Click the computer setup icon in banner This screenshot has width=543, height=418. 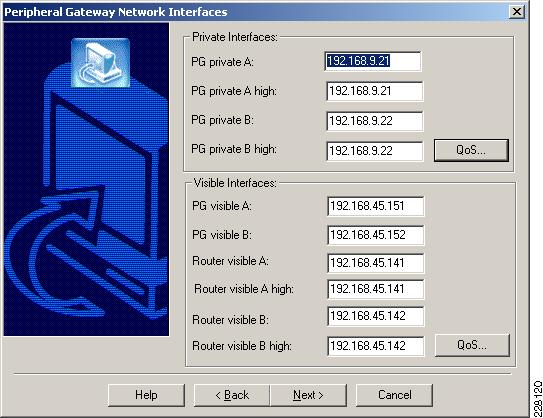[100, 62]
